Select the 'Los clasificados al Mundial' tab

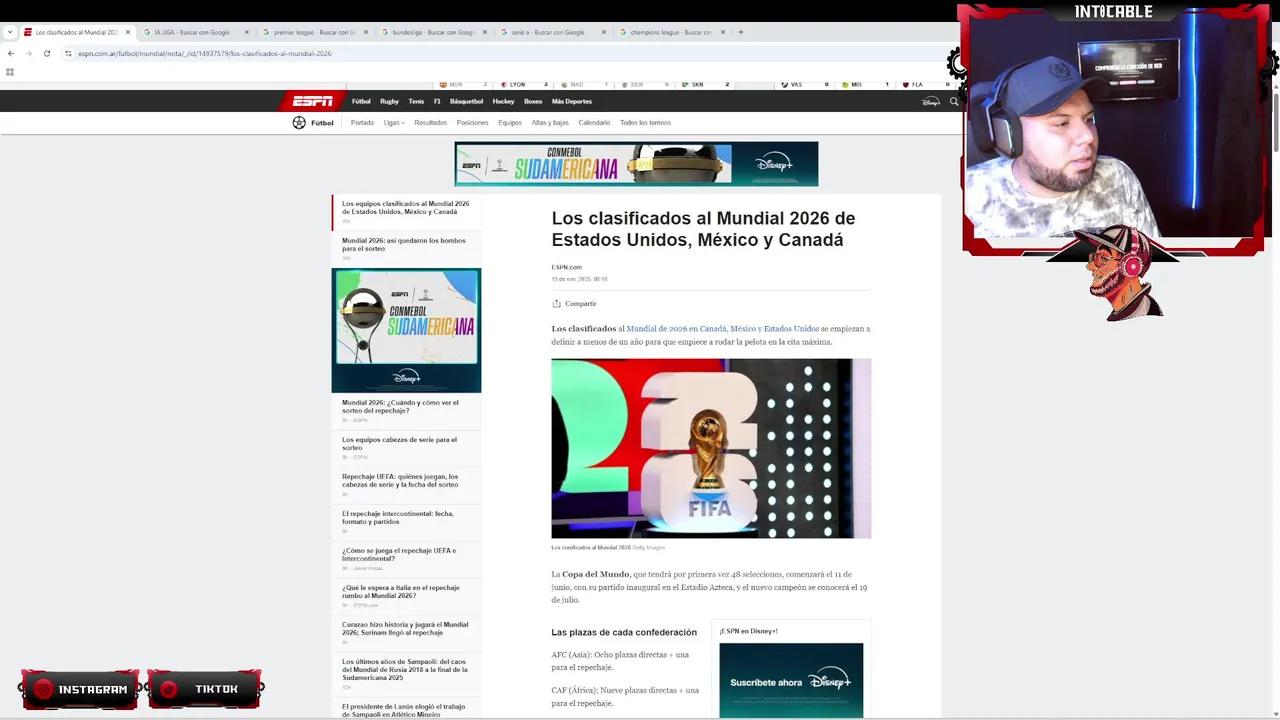point(76,32)
